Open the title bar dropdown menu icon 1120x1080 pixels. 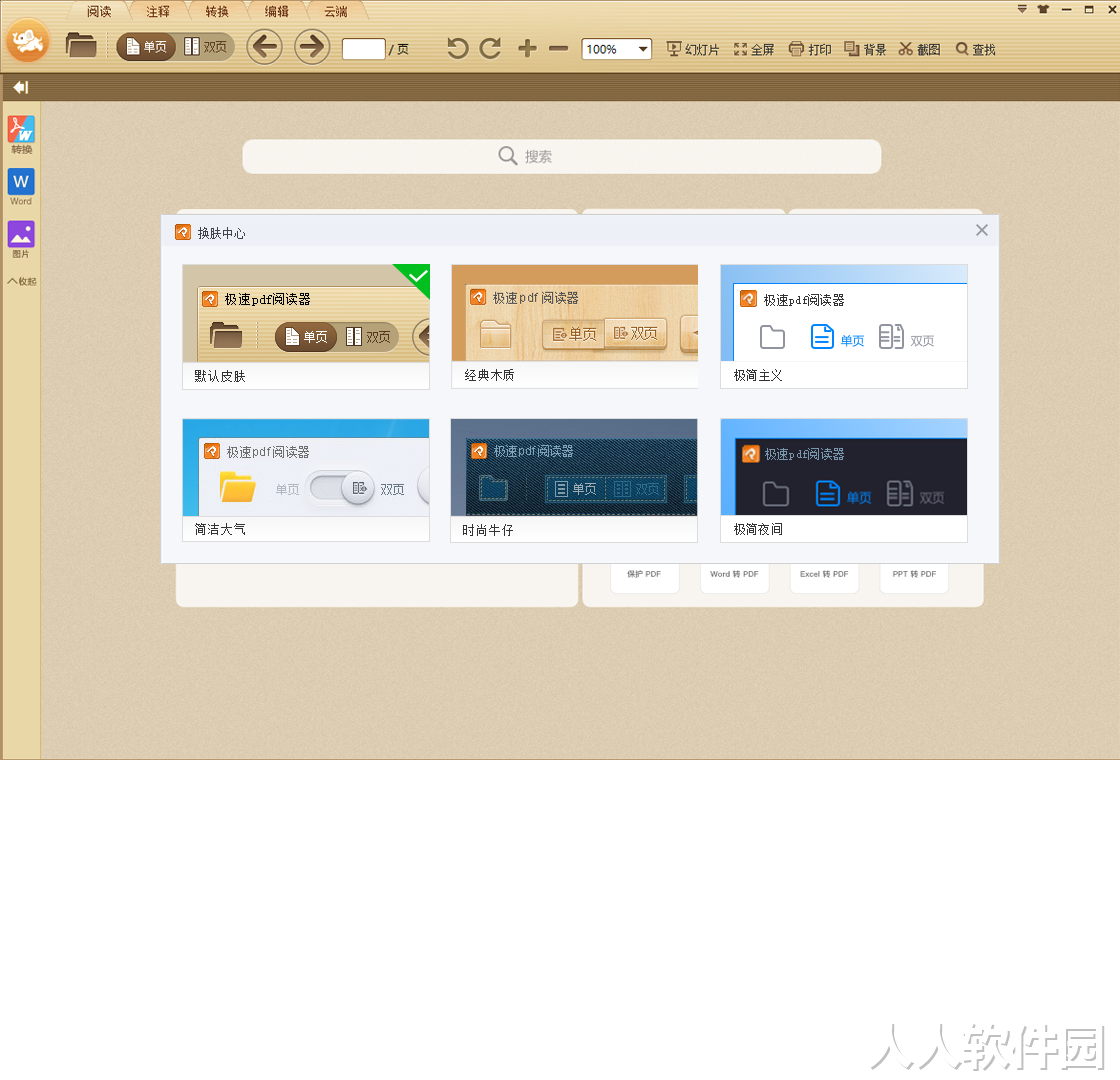pyautogui.click(x=1022, y=9)
